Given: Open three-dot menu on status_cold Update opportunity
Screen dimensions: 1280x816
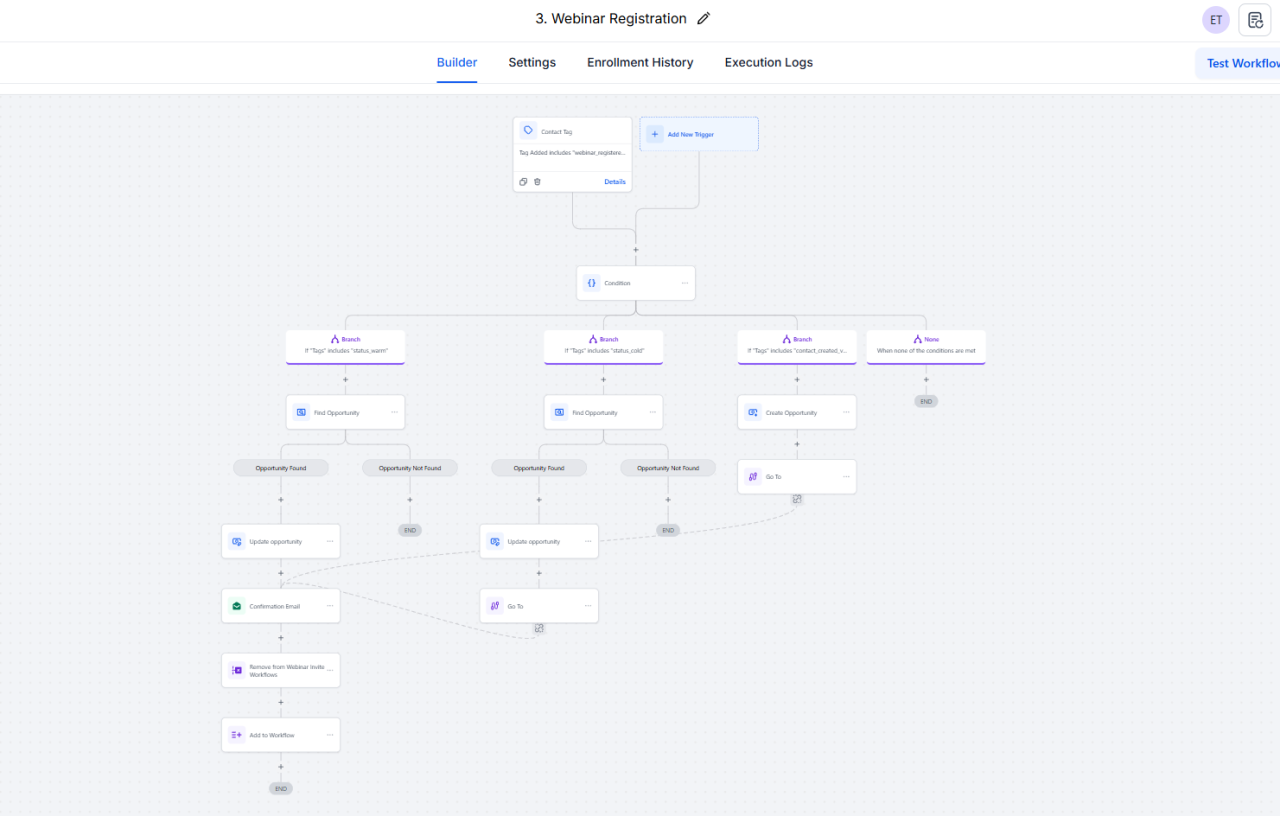Looking at the screenshot, I should click(x=588, y=542).
